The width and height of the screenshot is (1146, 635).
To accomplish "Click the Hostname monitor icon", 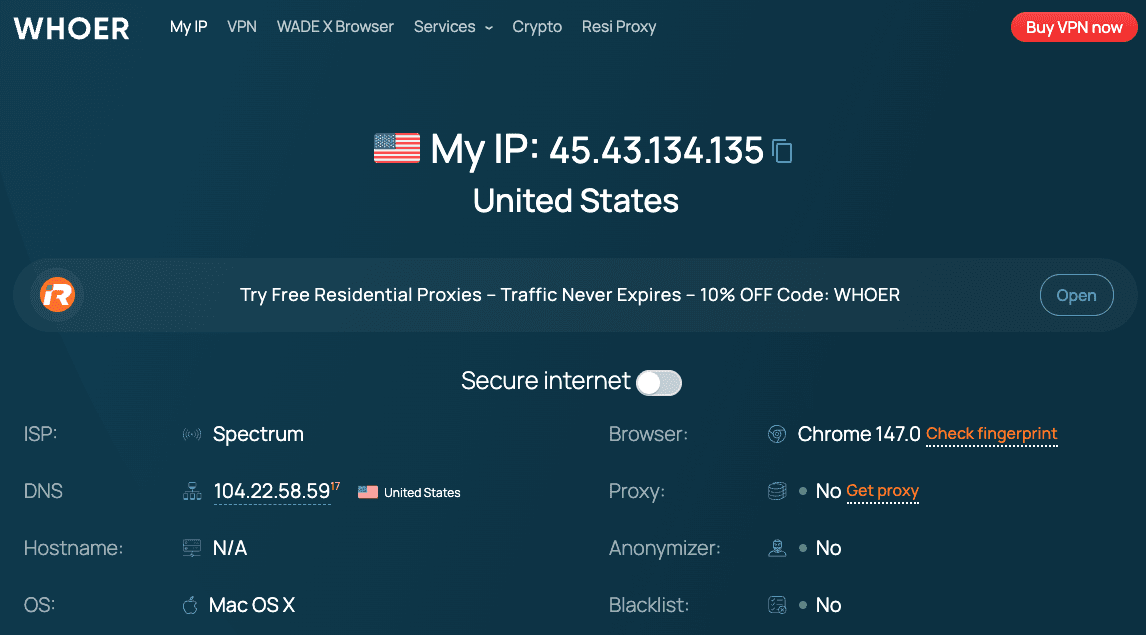I will tap(191, 548).
